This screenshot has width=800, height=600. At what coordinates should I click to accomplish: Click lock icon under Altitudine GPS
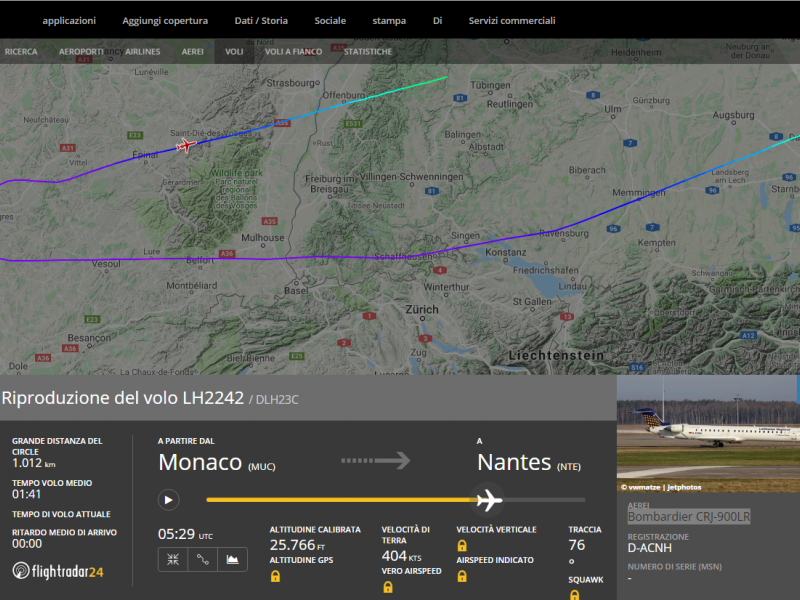point(276,577)
